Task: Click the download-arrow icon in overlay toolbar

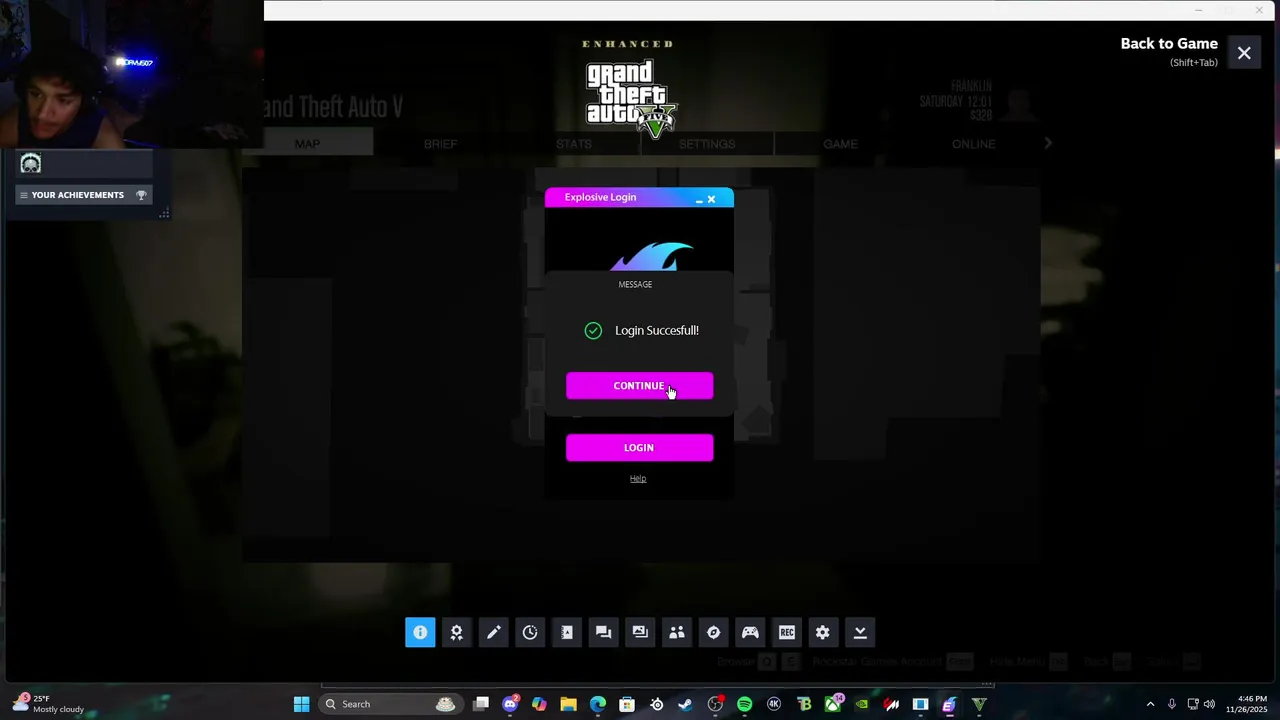Action: pyautogui.click(x=860, y=632)
